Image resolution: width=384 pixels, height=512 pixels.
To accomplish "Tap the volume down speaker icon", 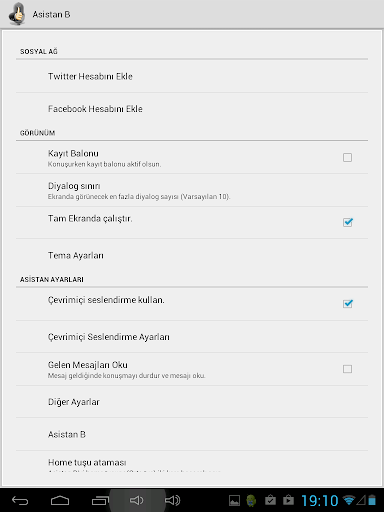I will tap(137, 500).
